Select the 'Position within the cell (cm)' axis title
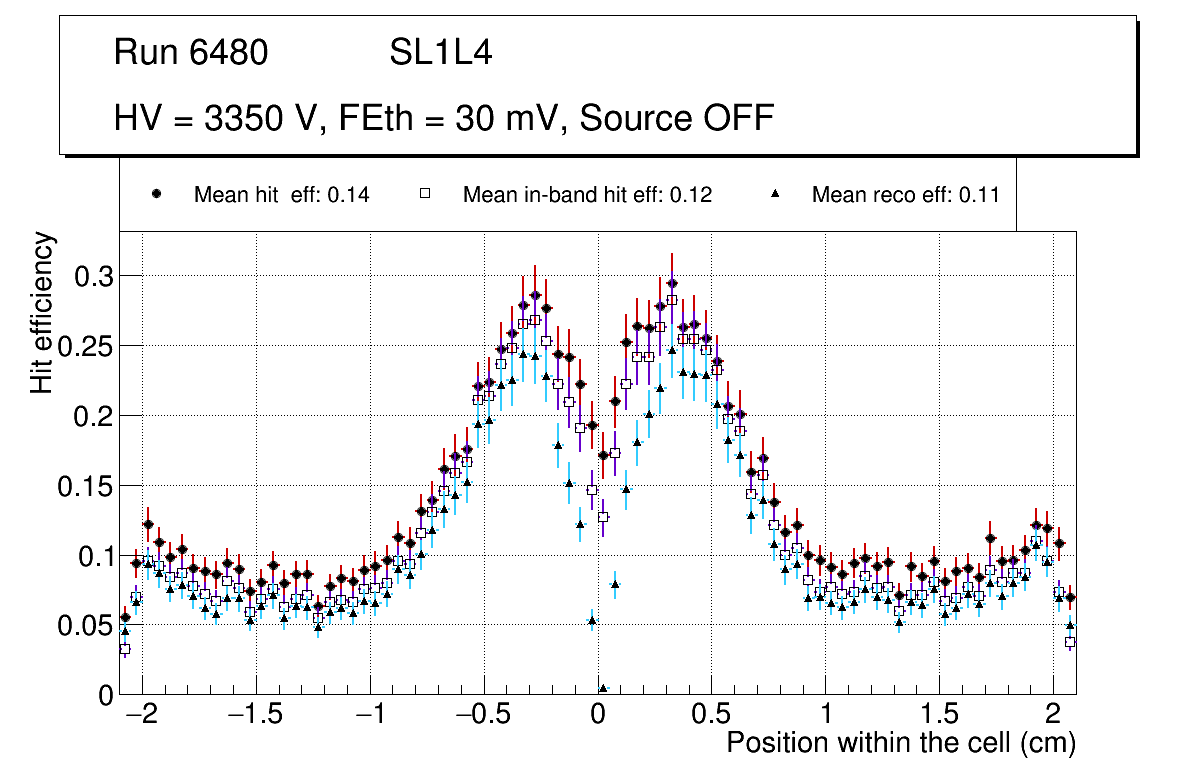1196x772 pixels. [x=900, y=743]
